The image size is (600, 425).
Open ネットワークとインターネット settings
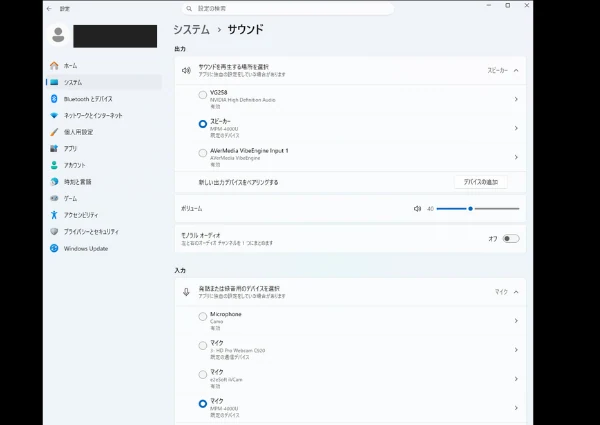[x=104, y=116]
